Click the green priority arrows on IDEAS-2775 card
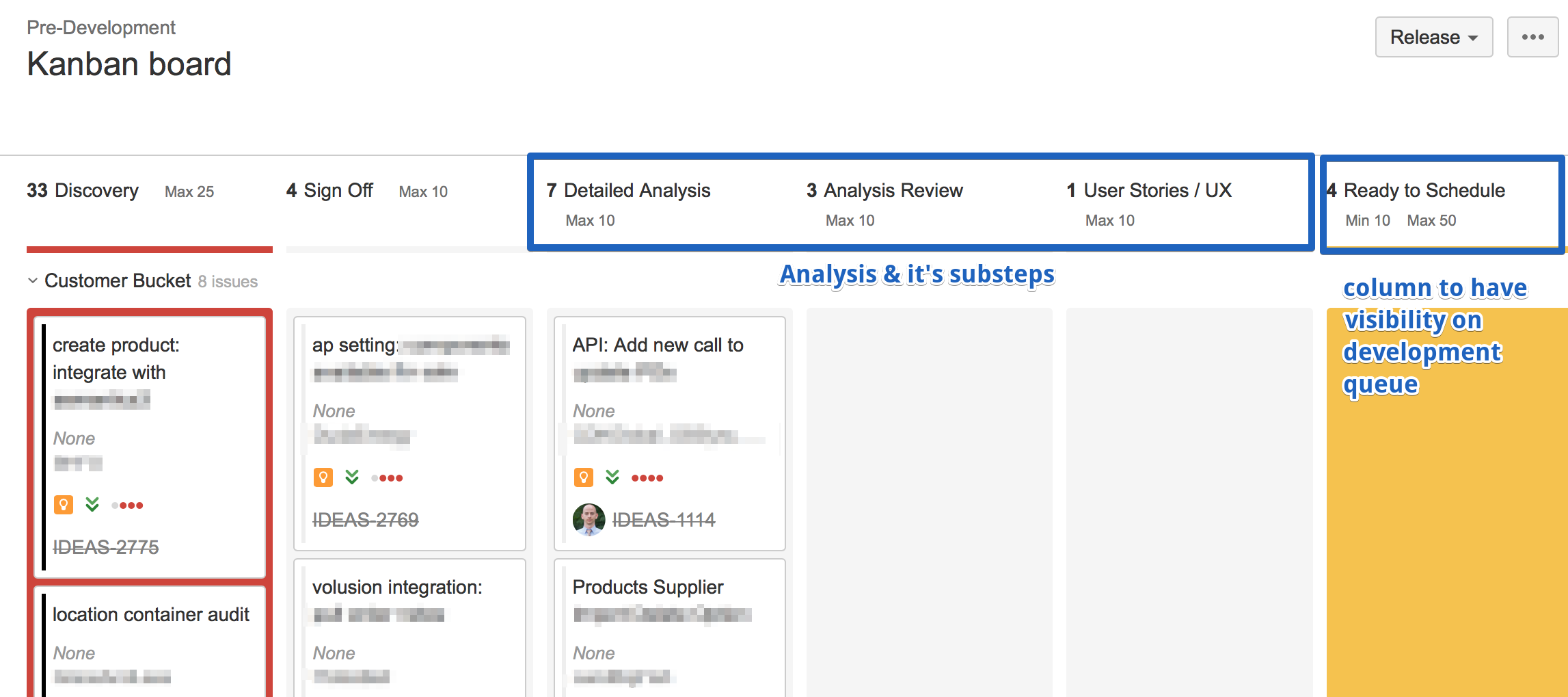Image resolution: width=1568 pixels, height=697 pixels. (x=92, y=505)
